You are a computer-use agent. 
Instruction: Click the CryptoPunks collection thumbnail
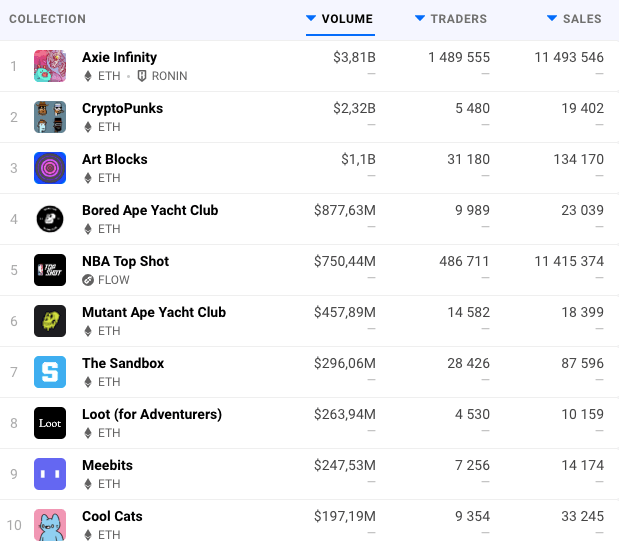click(50, 117)
